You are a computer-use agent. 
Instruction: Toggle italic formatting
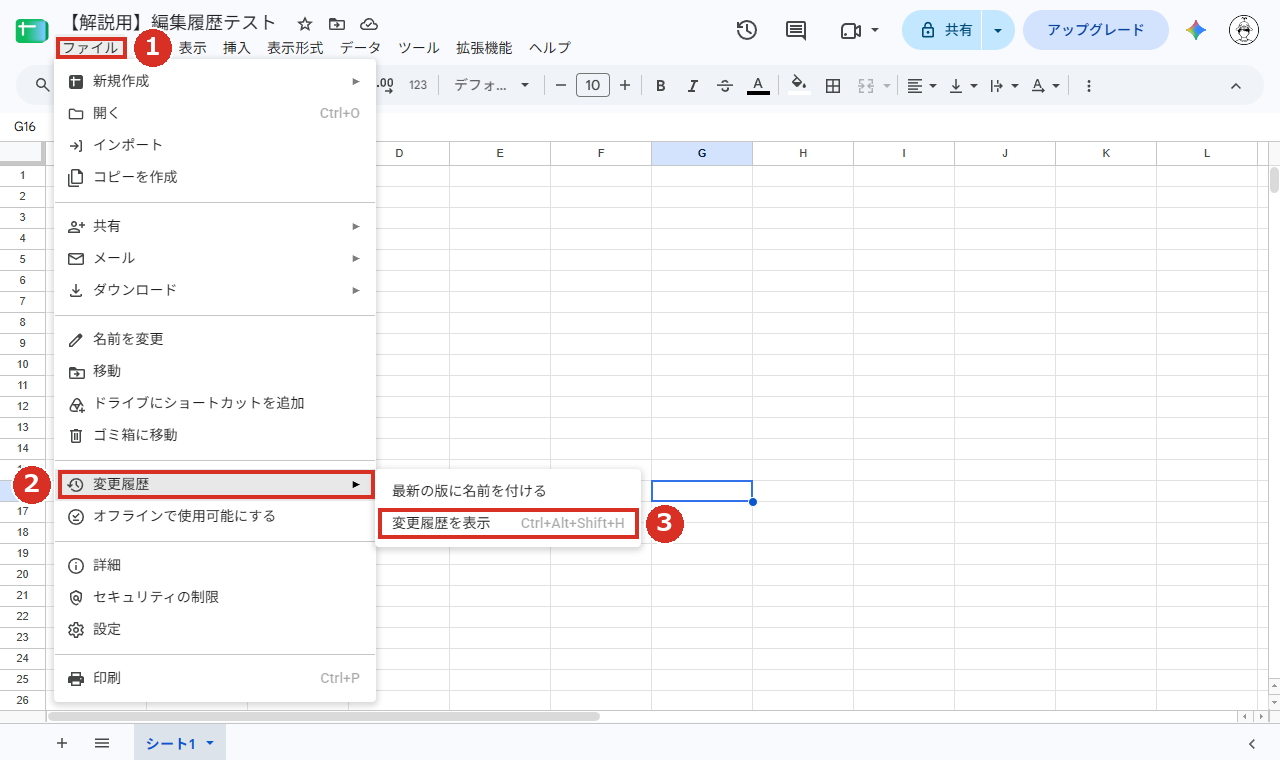[x=692, y=86]
